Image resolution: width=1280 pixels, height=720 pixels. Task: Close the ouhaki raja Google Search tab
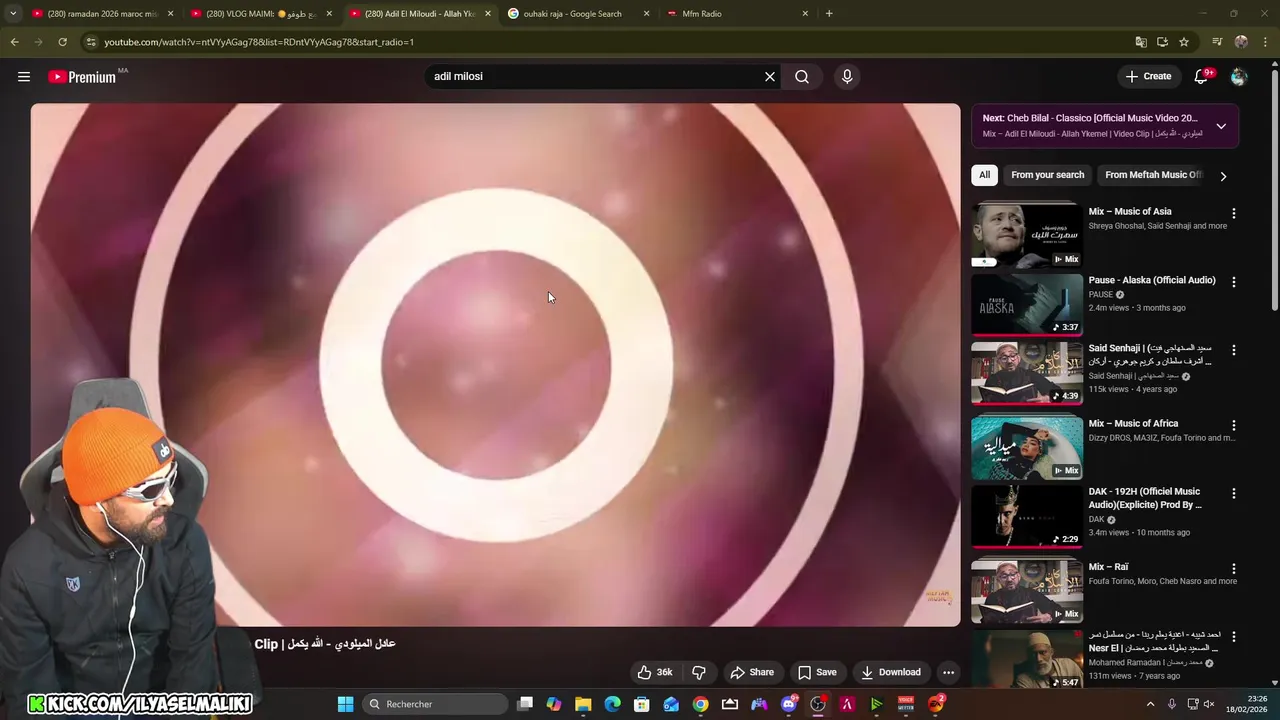click(646, 14)
